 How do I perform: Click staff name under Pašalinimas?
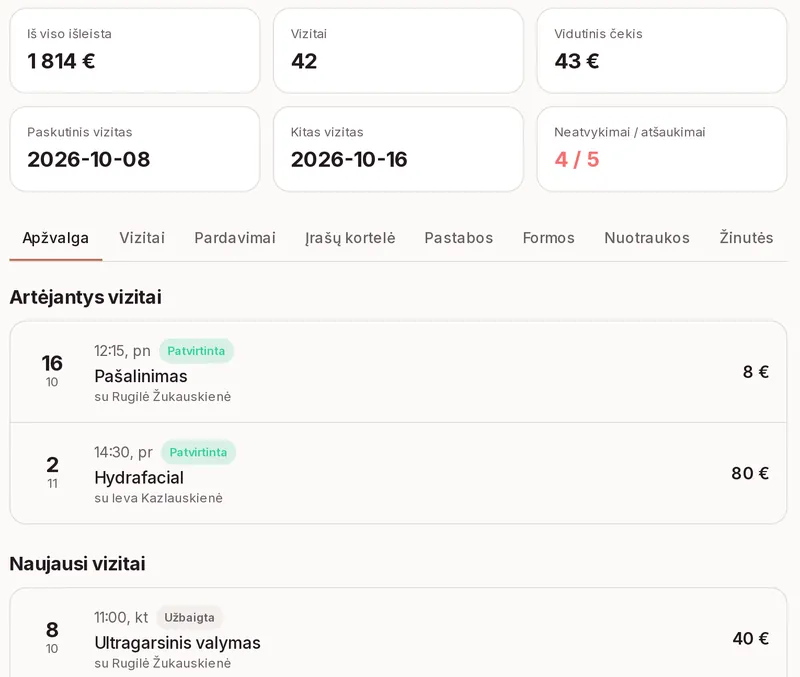tap(163, 396)
